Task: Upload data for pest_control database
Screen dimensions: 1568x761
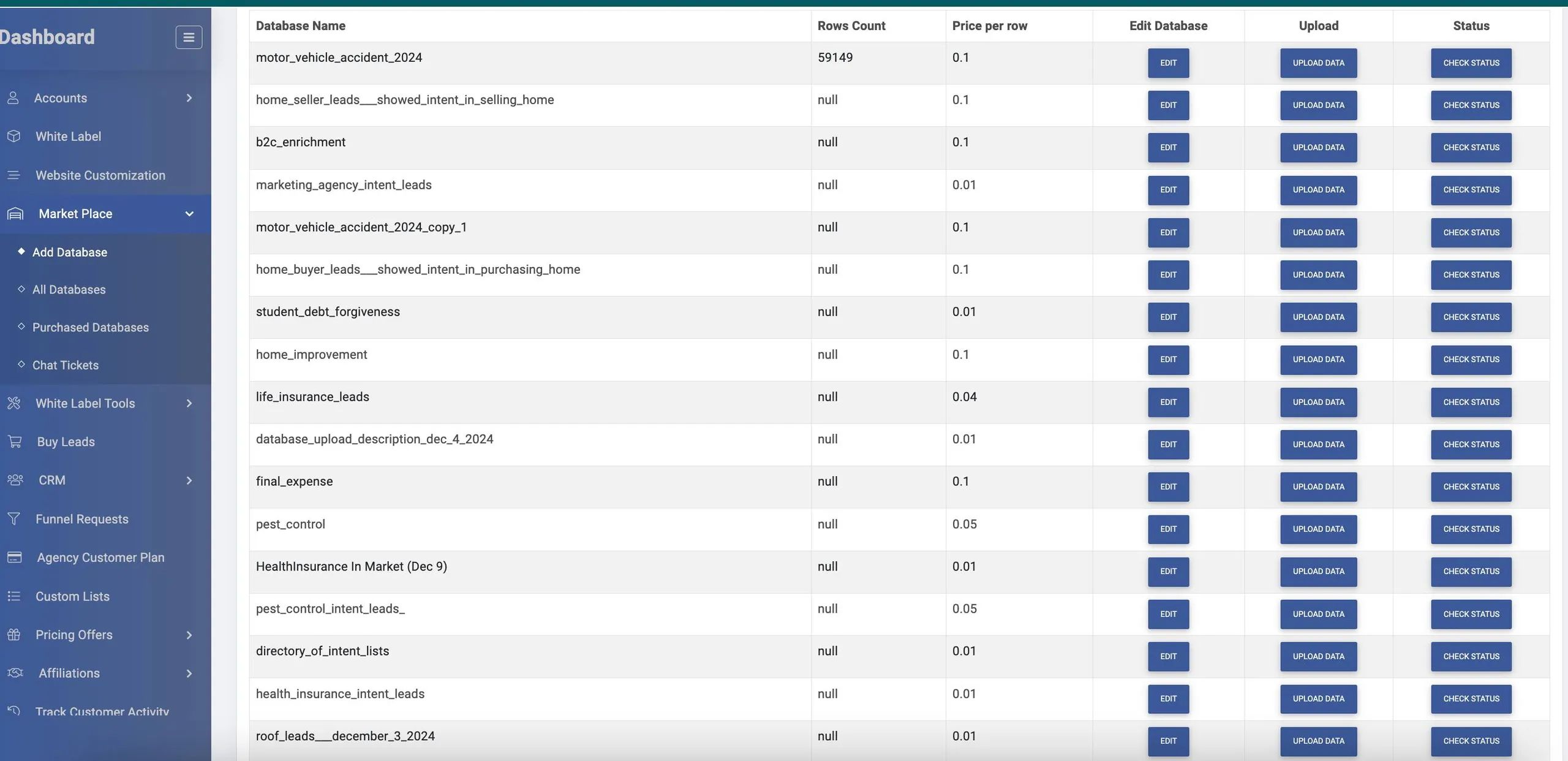Action: tap(1318, 529)
